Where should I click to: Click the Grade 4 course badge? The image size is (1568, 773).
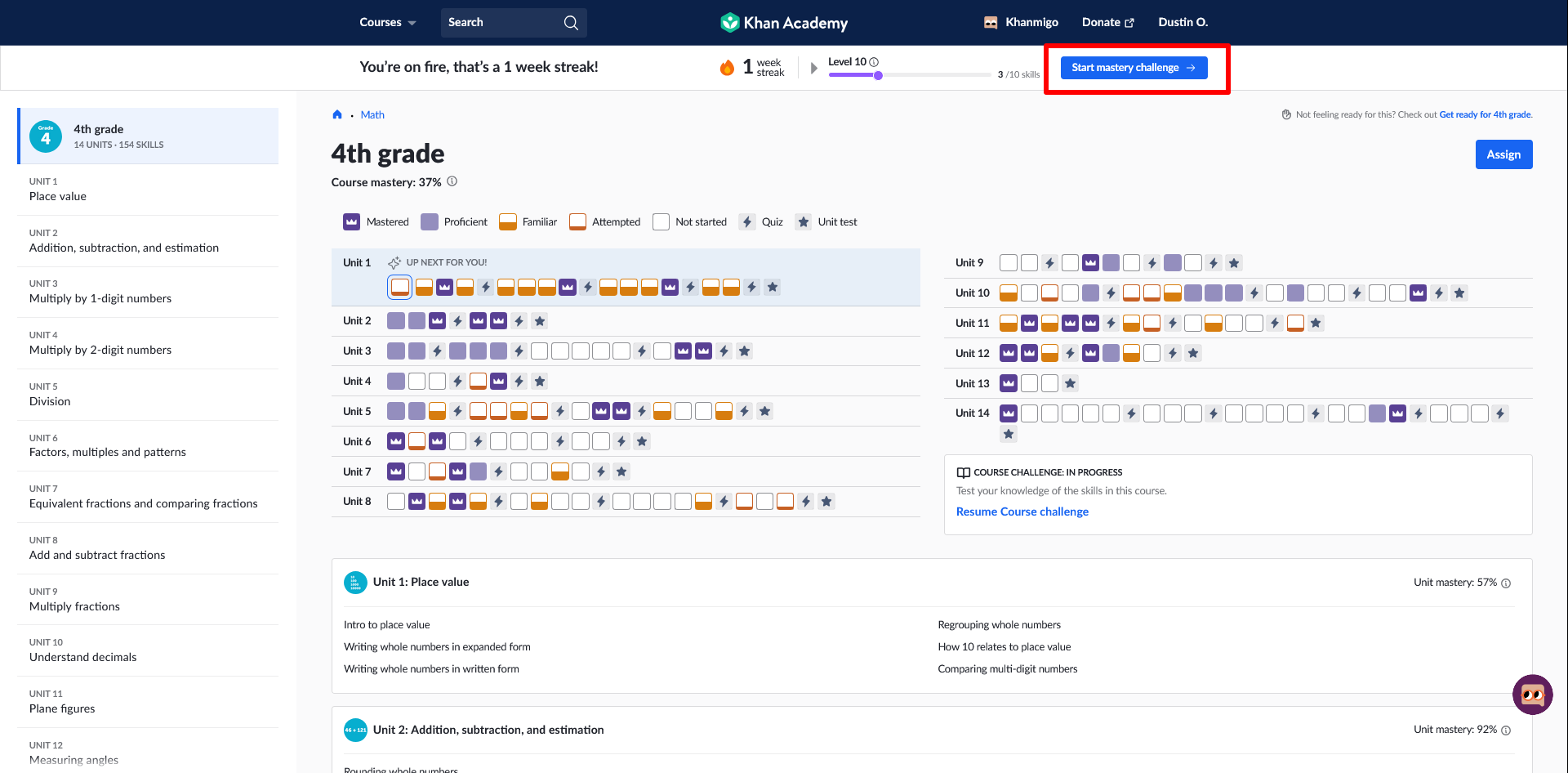coord(46,136)
